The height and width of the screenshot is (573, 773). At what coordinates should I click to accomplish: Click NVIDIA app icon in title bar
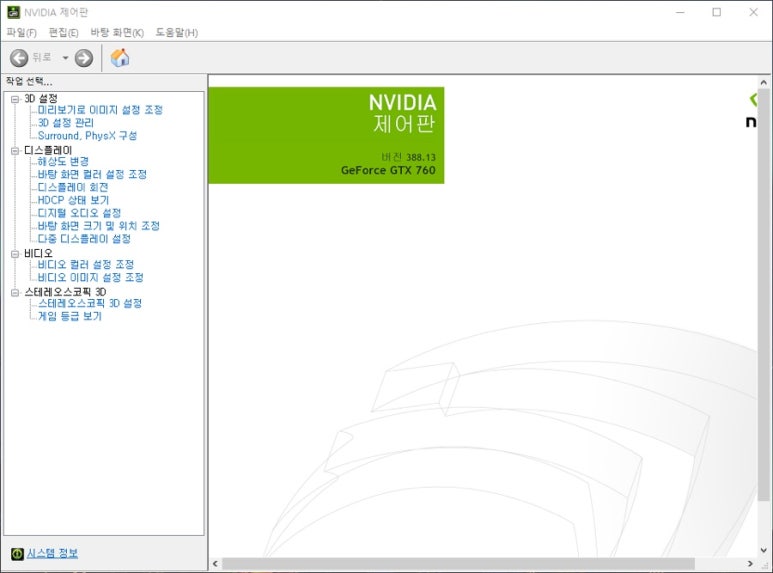[x=13, y=12]
